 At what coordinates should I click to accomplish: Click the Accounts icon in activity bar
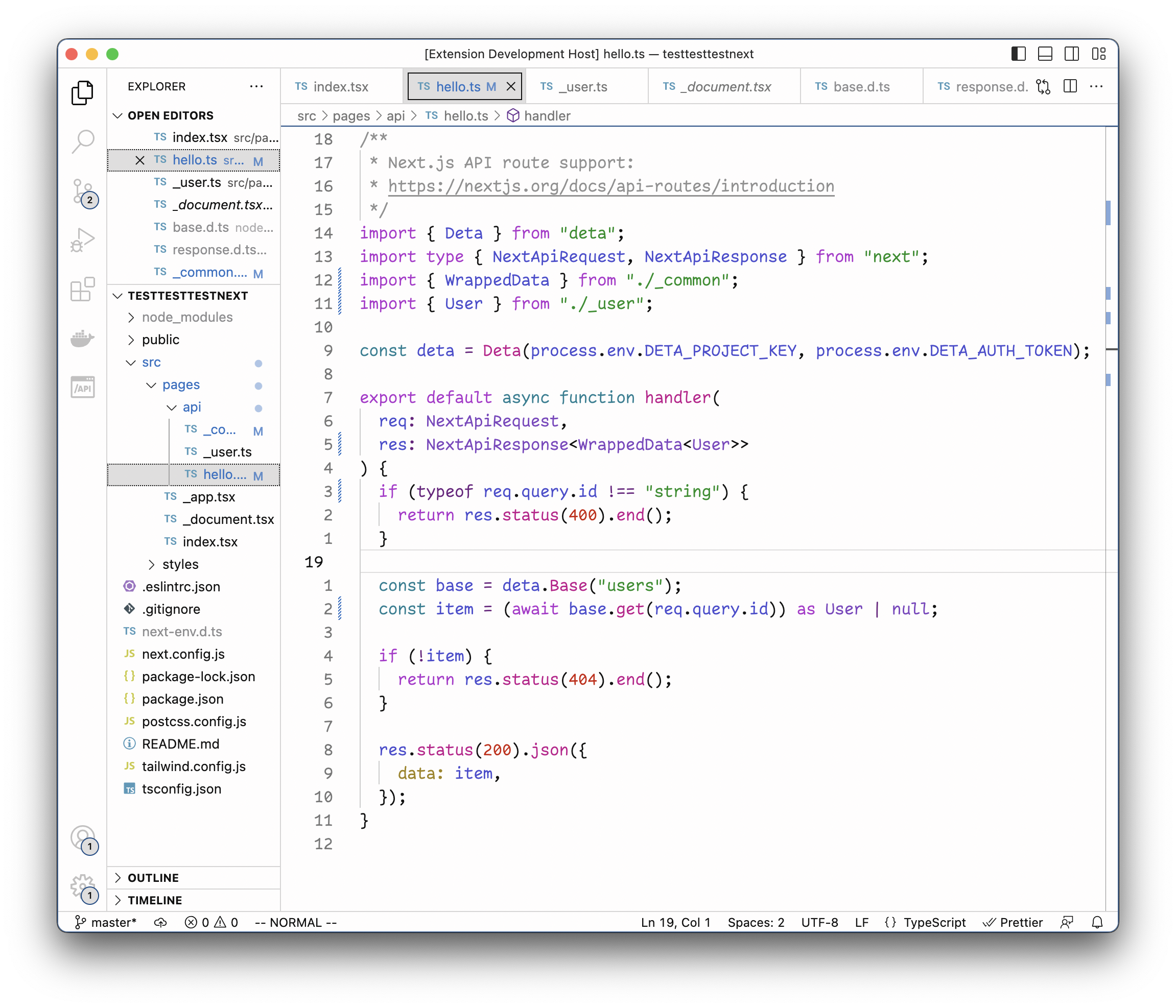(x=83, y=837)
